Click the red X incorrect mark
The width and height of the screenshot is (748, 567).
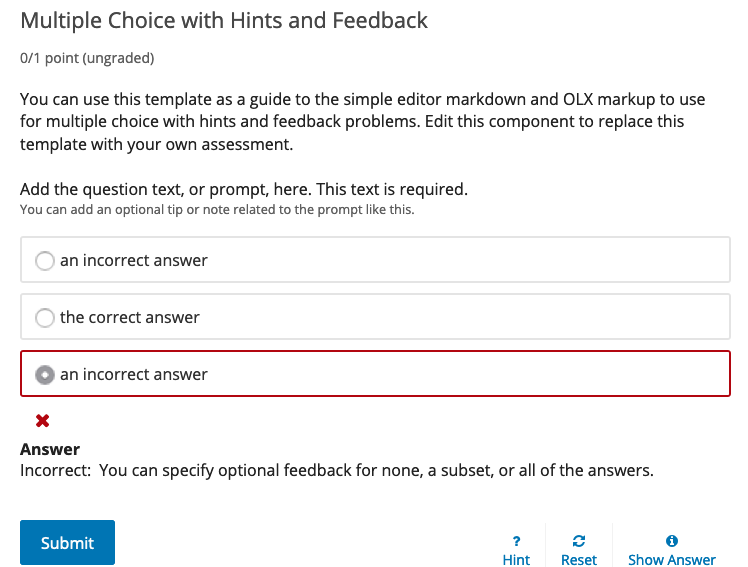(43, 421)
